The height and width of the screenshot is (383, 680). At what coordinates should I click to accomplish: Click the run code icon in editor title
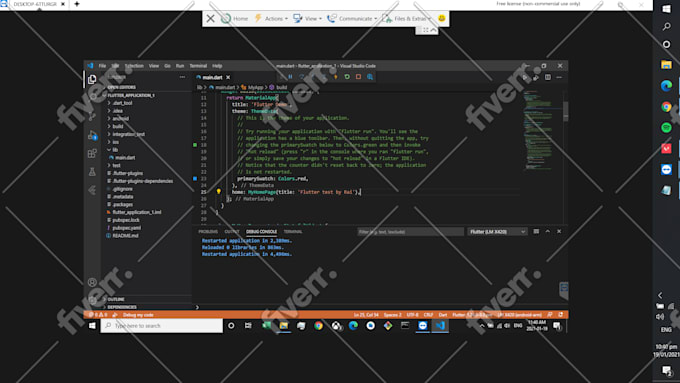525,77
